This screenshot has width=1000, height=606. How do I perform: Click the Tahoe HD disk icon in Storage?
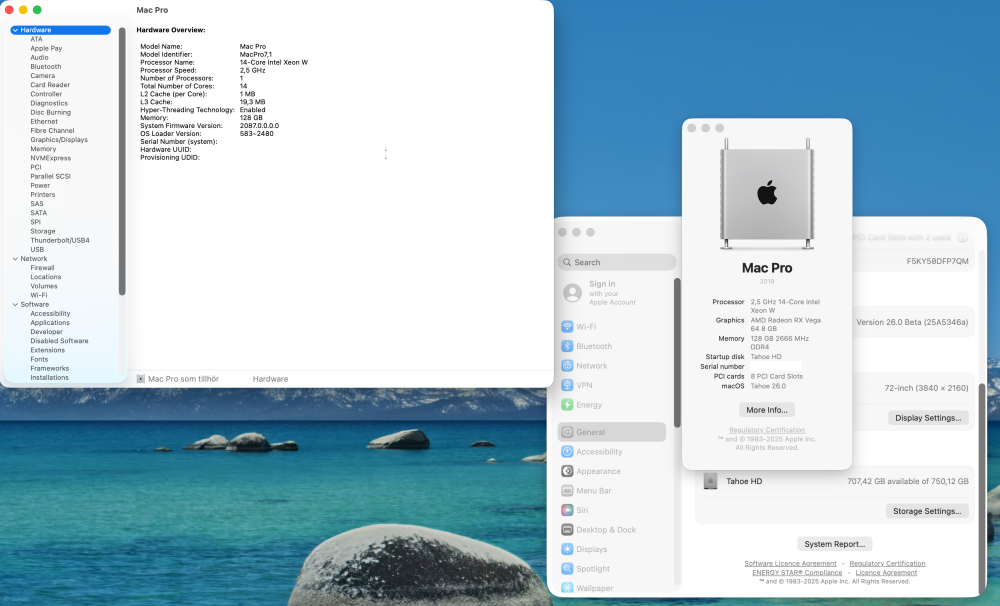[x=710, y=481]
